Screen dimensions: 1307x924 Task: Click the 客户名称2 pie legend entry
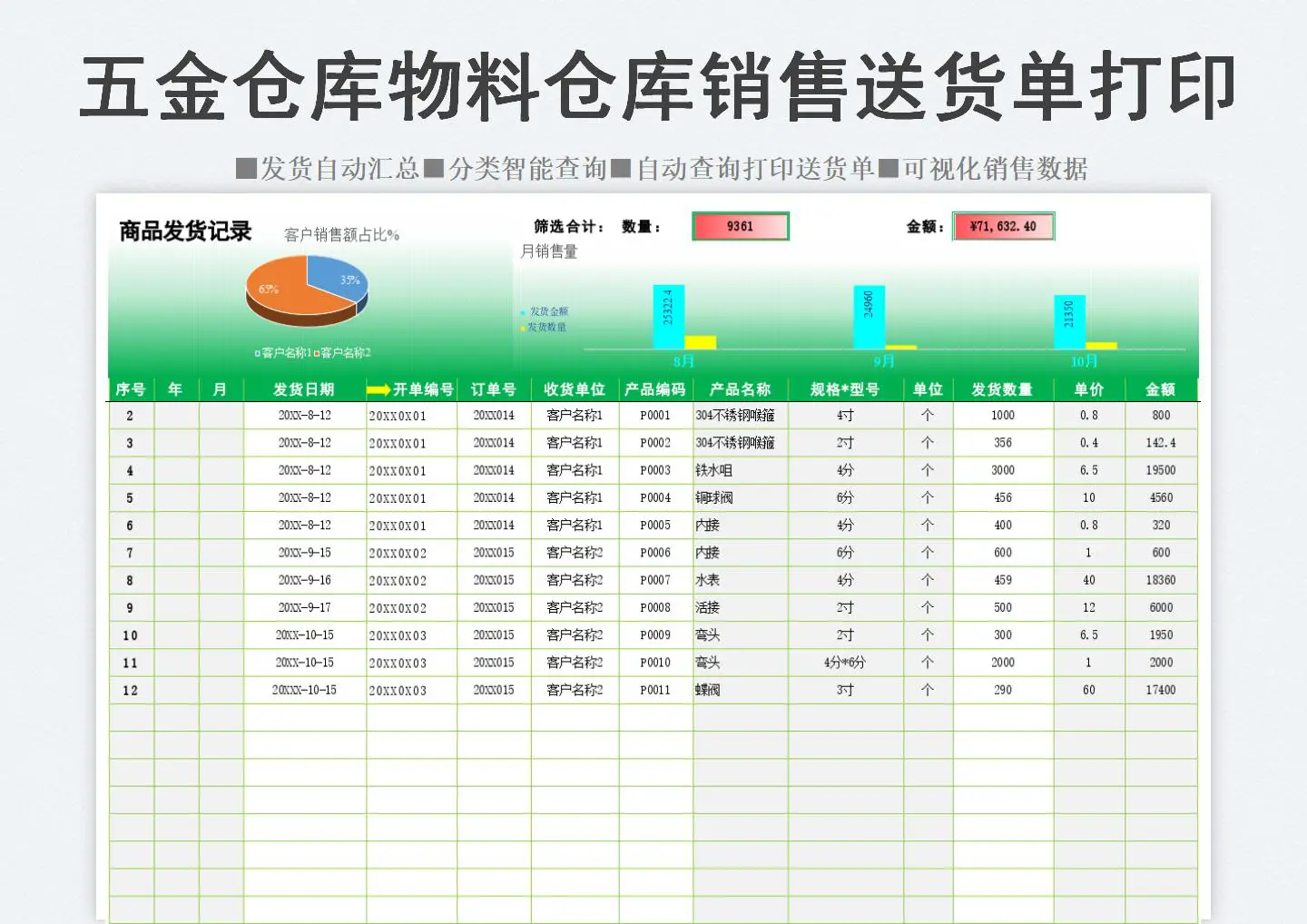[344, 353]
